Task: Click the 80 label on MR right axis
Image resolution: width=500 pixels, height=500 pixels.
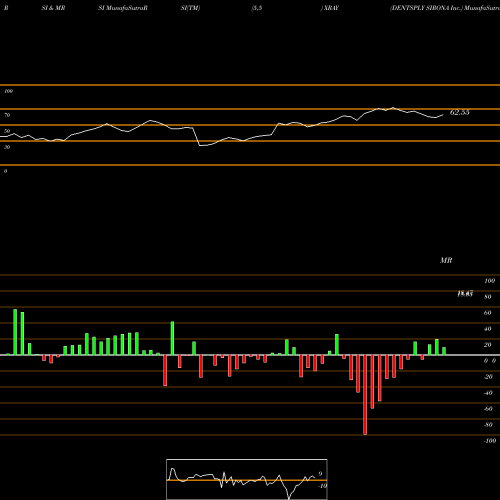Action: point(488,297)
